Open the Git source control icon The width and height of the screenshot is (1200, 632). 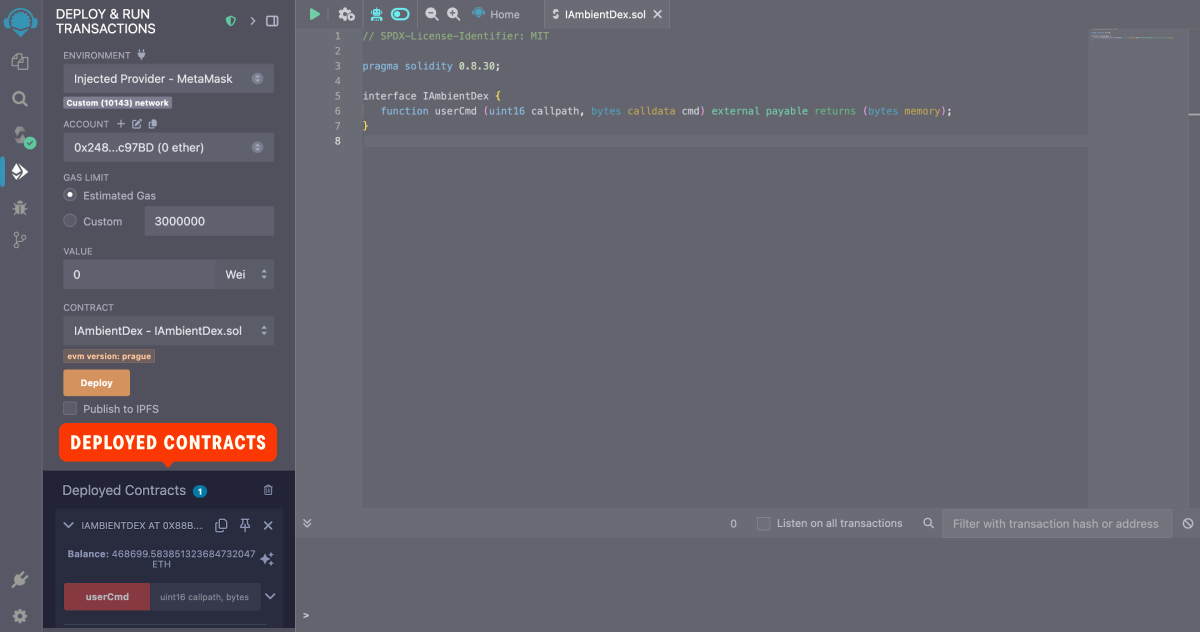click(20, 240)
